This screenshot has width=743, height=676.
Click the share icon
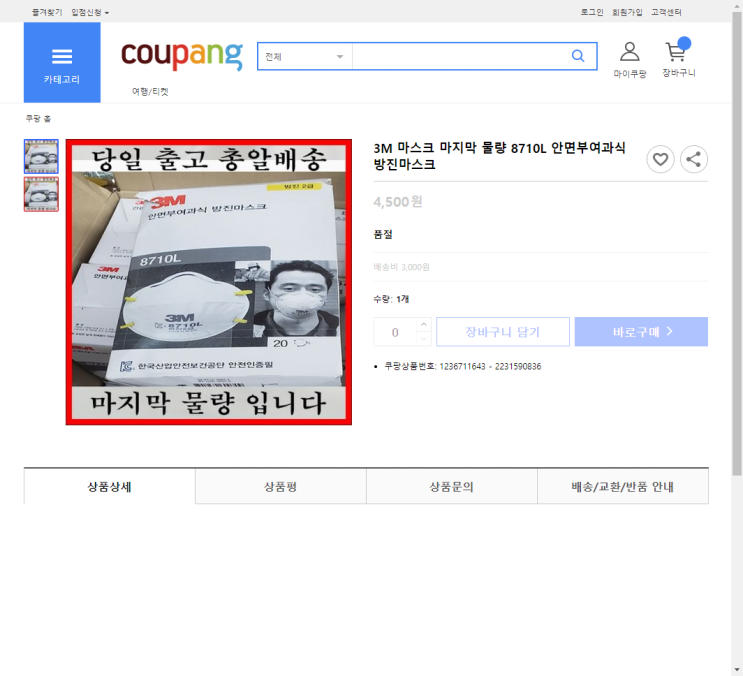click(694, 159)
